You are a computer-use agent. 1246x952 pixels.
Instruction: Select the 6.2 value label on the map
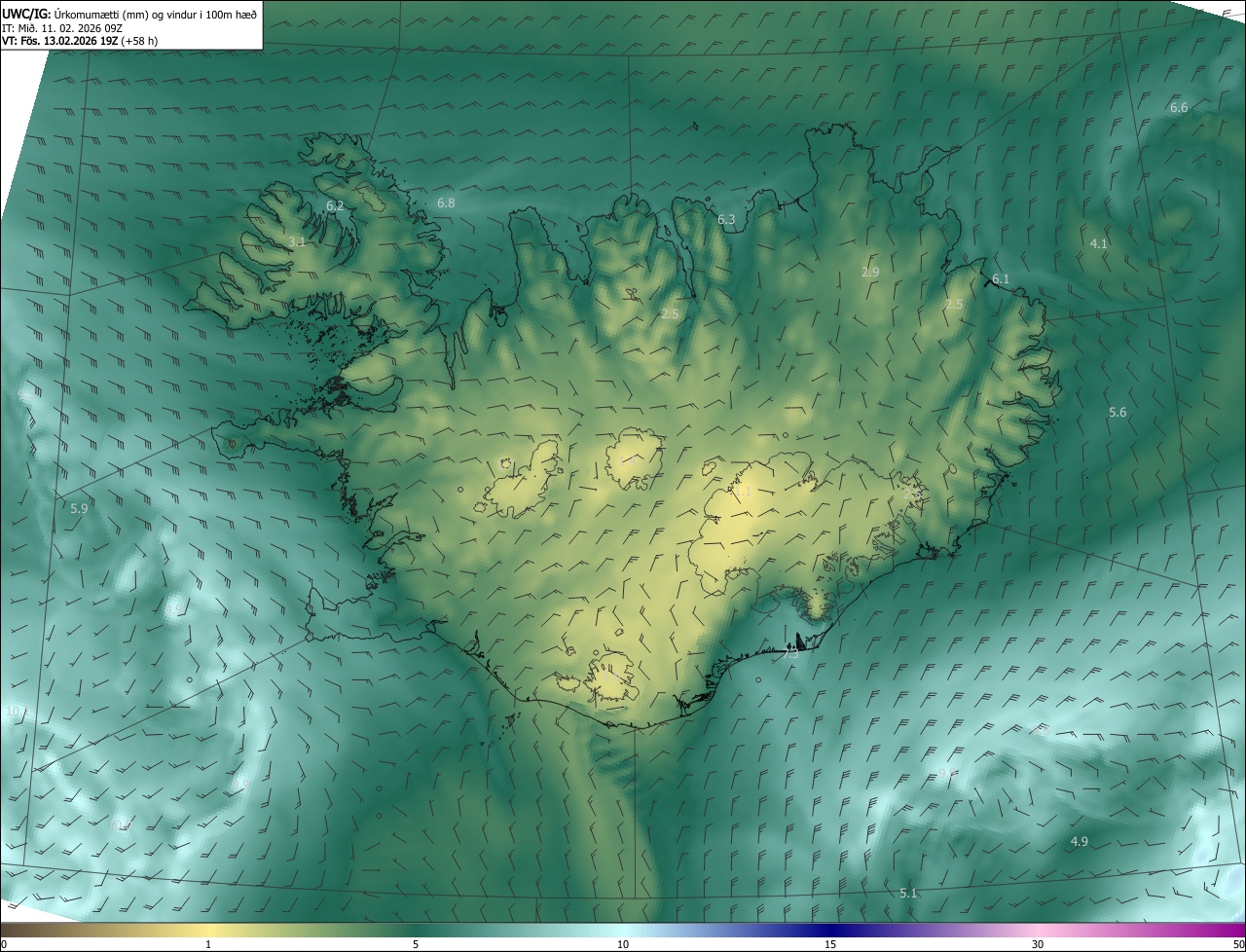click(x=335, y=205)
